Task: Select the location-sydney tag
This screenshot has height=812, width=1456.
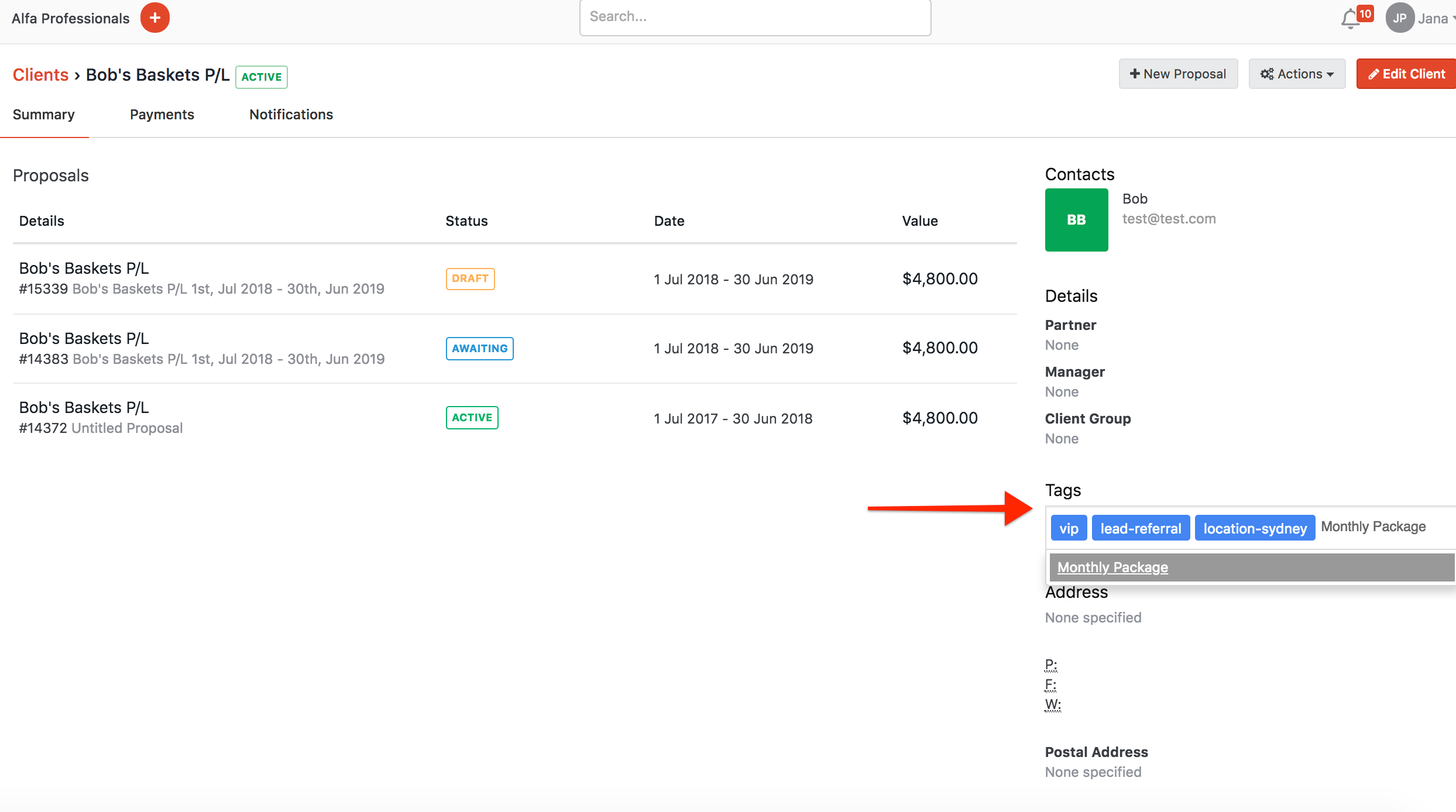Action: 1255,528
